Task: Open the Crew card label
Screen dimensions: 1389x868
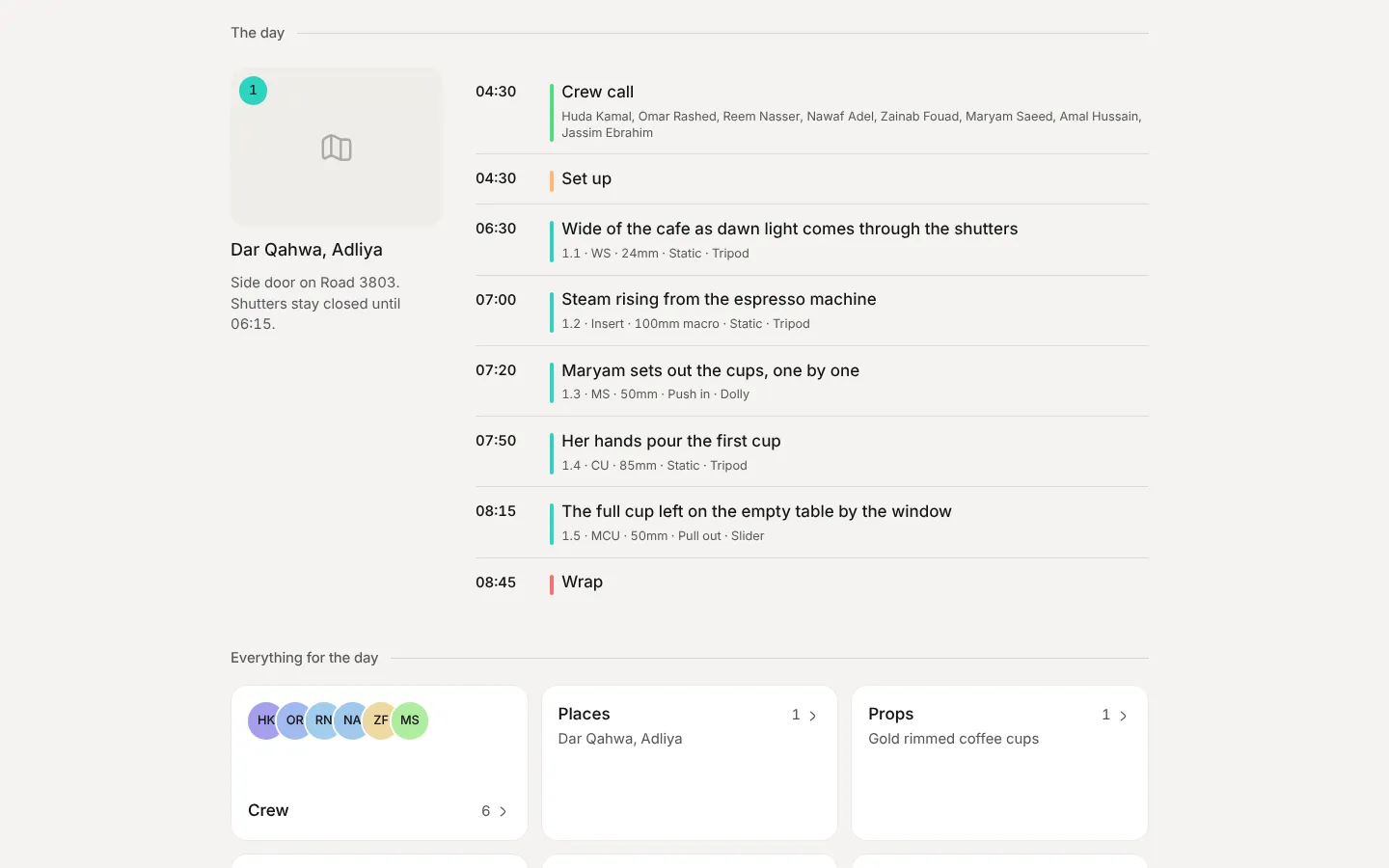Action: (268, 810)
